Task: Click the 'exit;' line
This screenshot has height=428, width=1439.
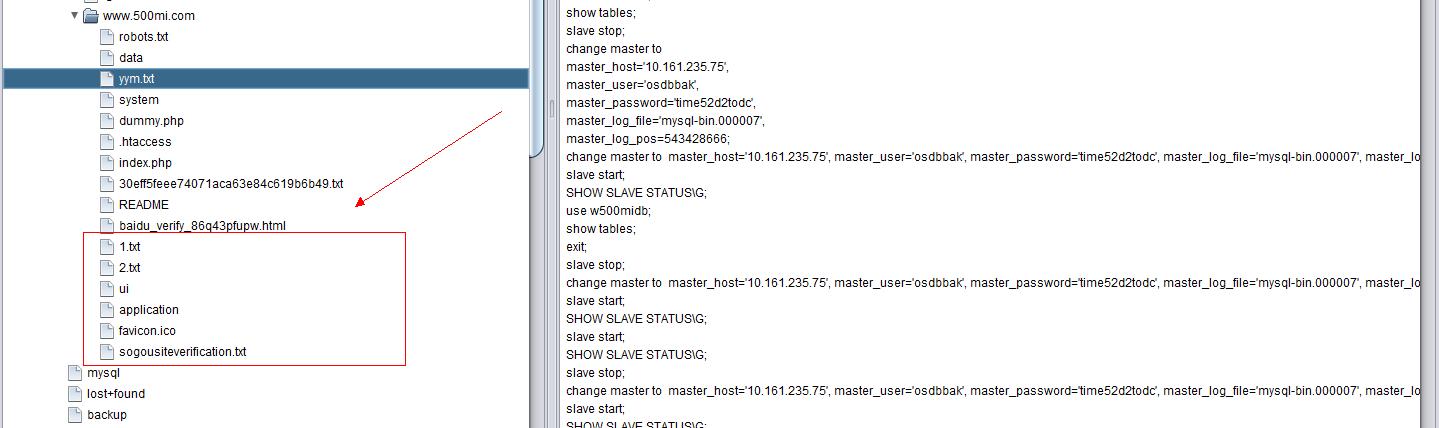Action: pos(576,247)
